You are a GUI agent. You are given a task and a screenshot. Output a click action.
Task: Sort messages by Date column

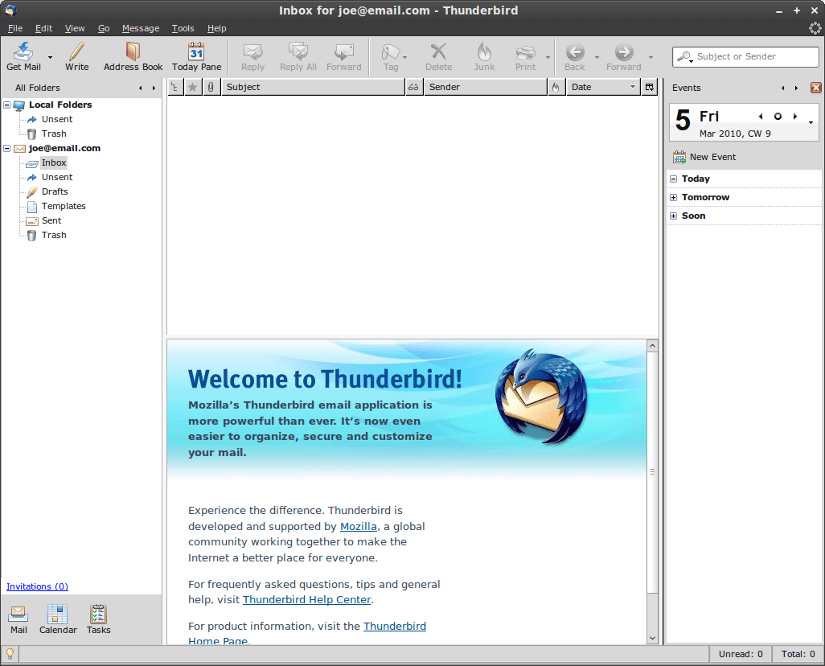pos(603,87)
